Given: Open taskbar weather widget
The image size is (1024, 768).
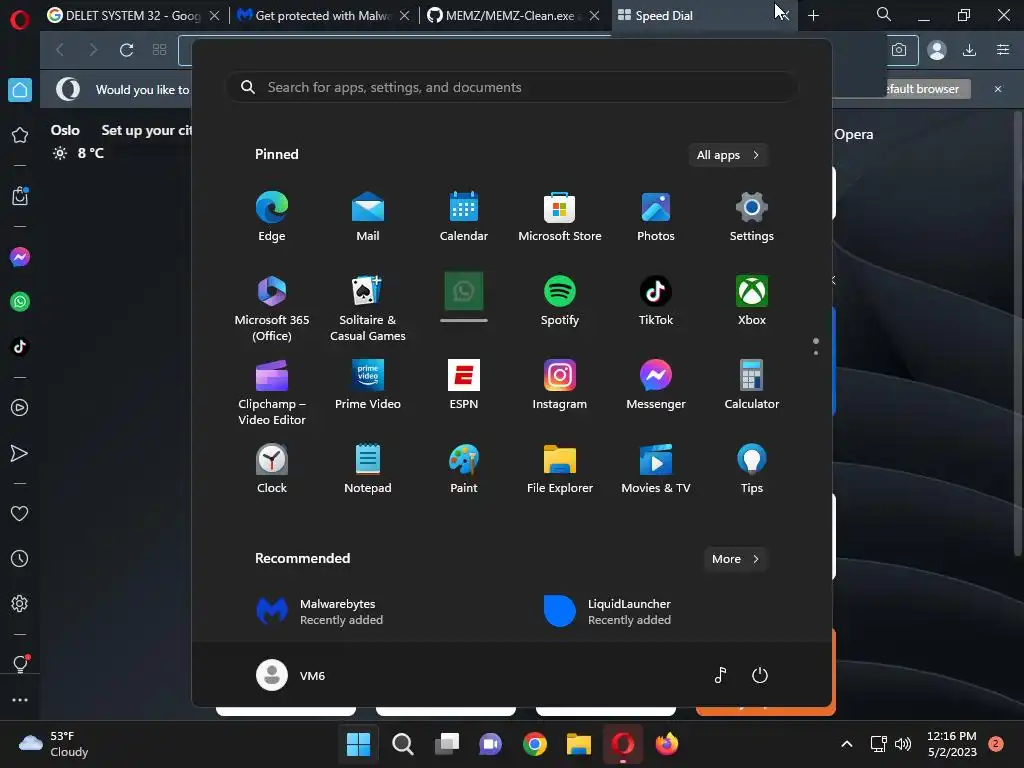Looking at the screenshot, I should point(52,744).
